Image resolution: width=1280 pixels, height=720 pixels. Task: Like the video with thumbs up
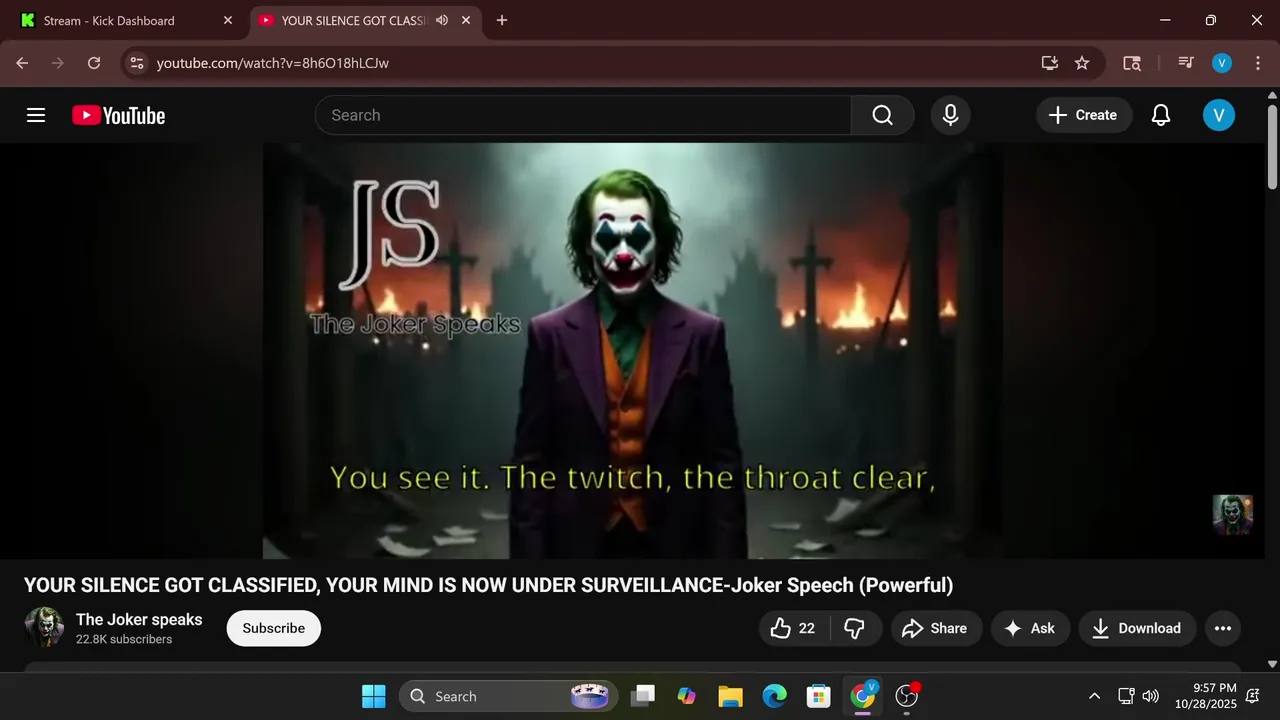click(794, 628)
